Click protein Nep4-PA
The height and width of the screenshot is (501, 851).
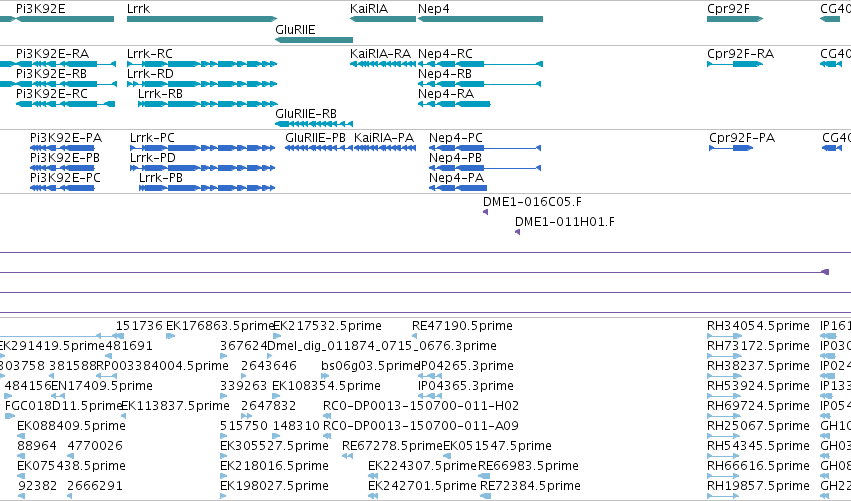coord(458,188)
